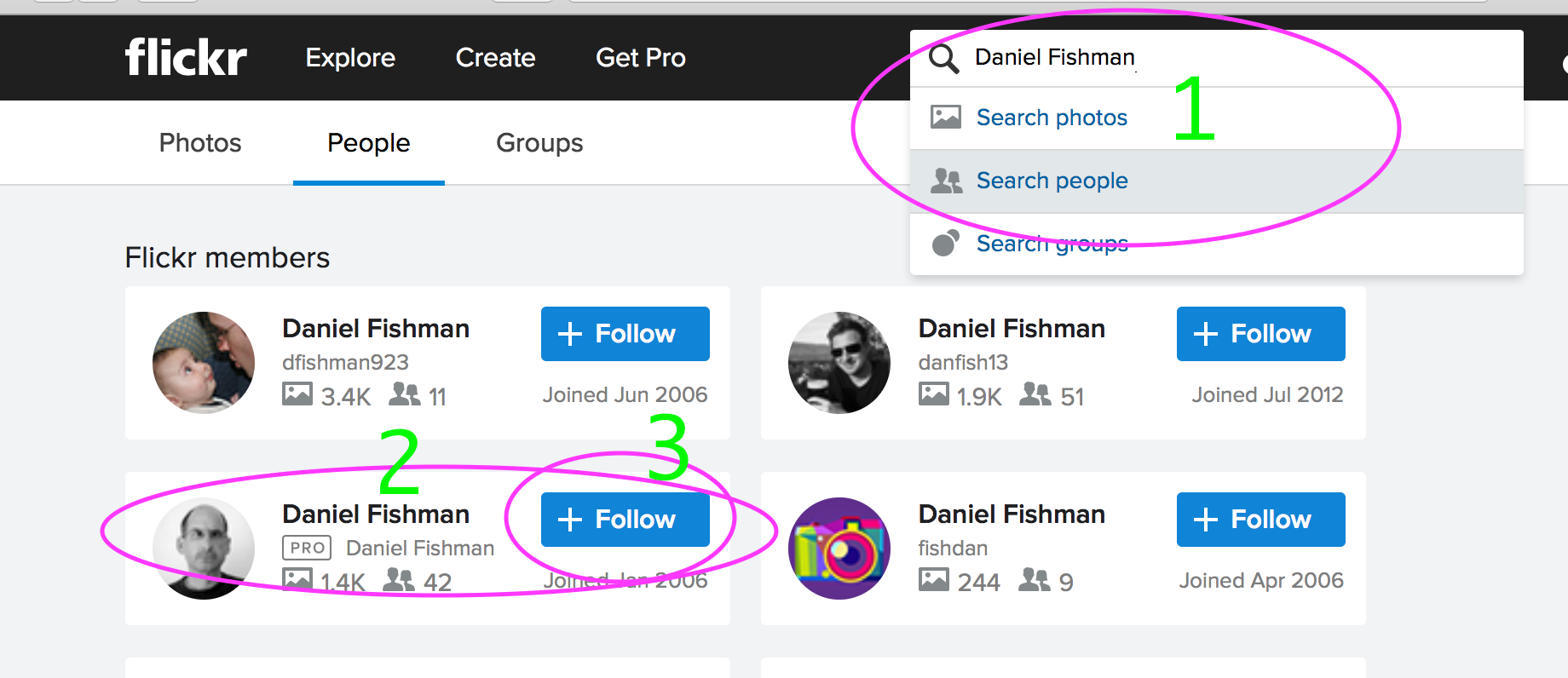The image size is (1568, 678).
Task: Click the groups icon beside Search groups
Action: [x=946, y=243]
